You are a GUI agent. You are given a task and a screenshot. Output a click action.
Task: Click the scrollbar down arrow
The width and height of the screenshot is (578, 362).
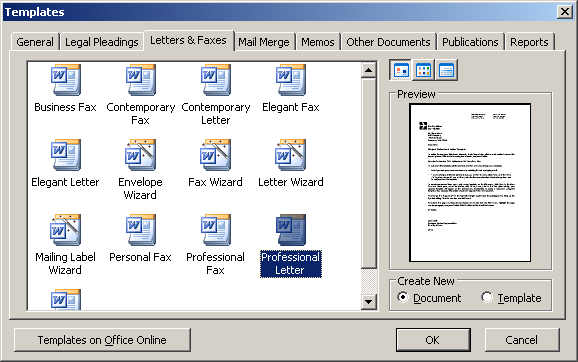coord(368,302)
